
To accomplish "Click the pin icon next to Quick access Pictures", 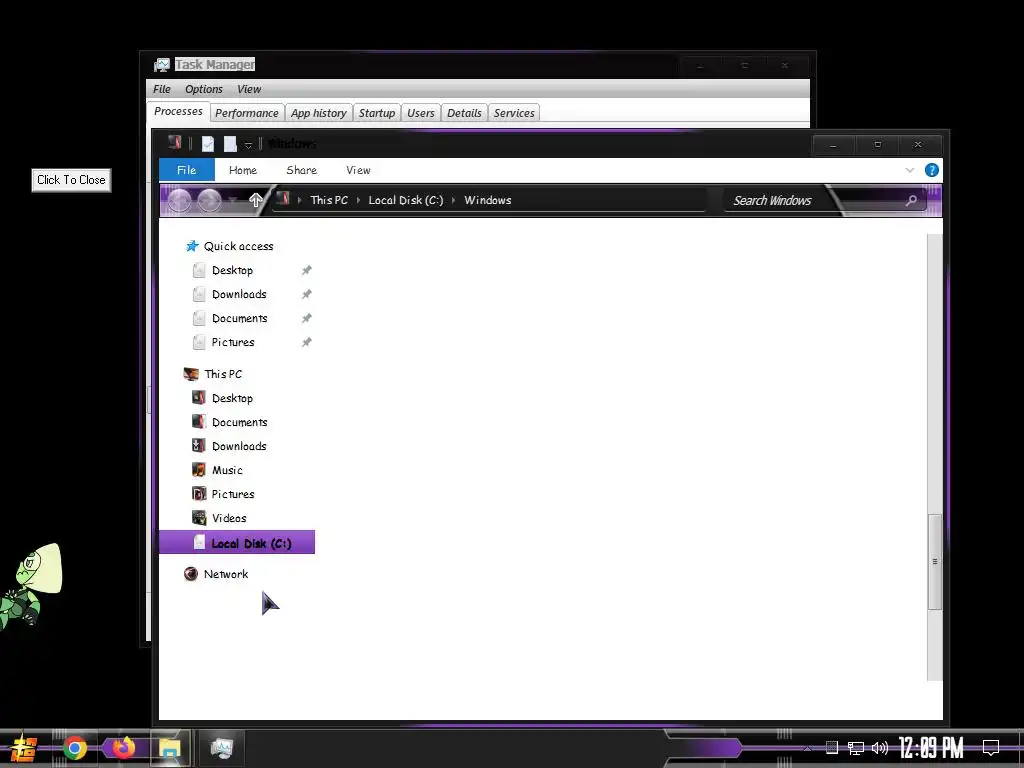I will point(306,342).
